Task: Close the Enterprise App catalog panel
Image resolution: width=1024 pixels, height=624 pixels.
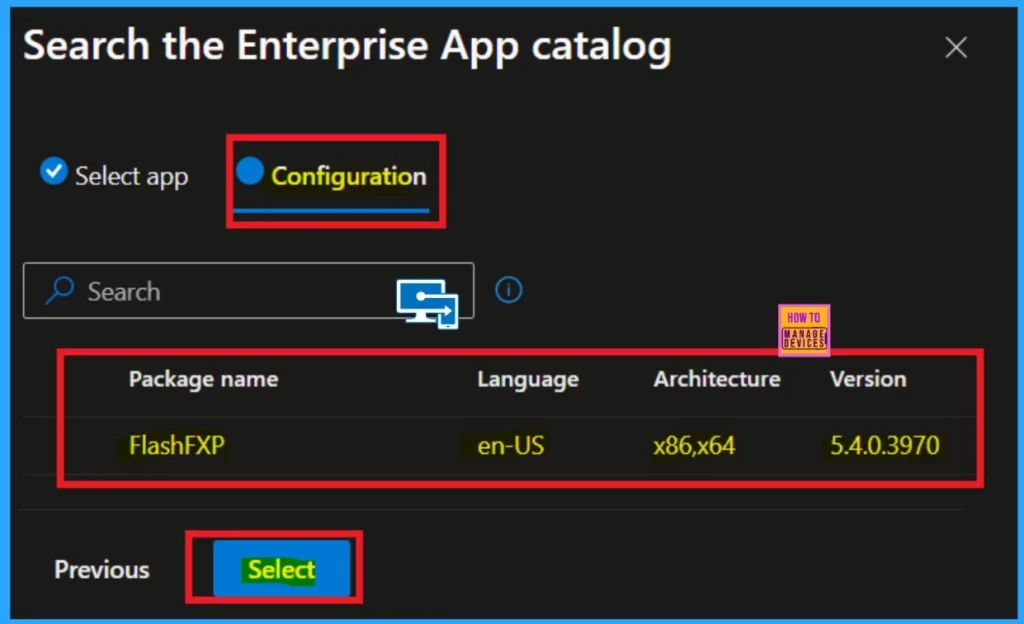Action: [x=955, y=47]
